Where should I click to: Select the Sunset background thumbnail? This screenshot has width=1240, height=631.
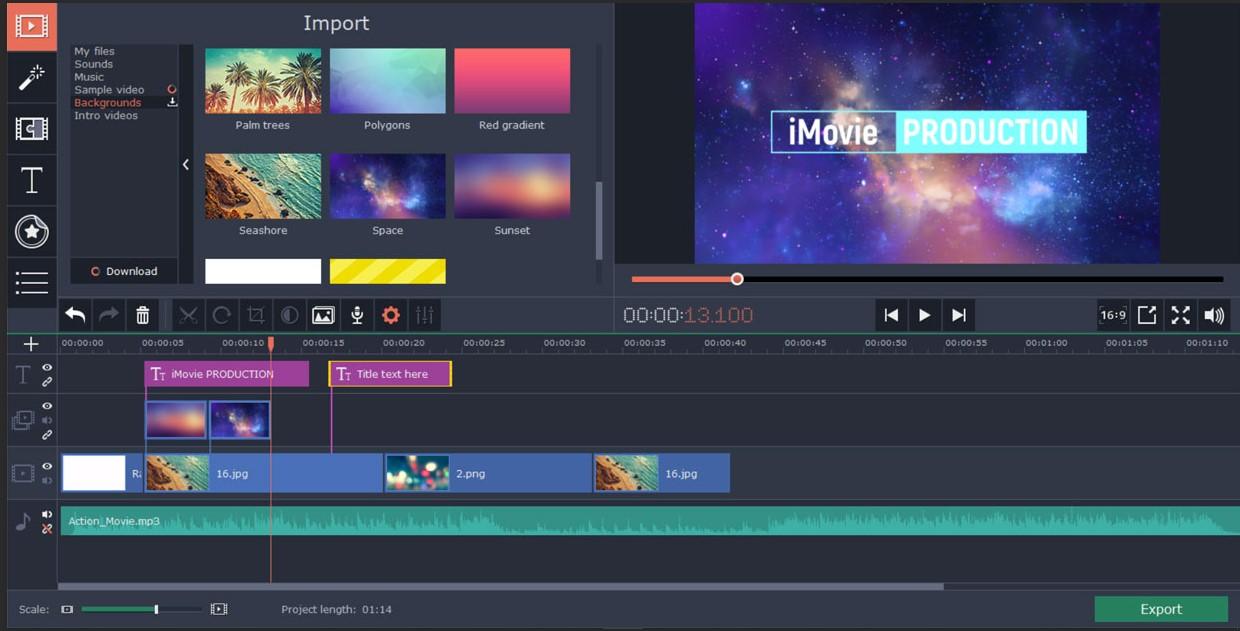coord(512,186)
